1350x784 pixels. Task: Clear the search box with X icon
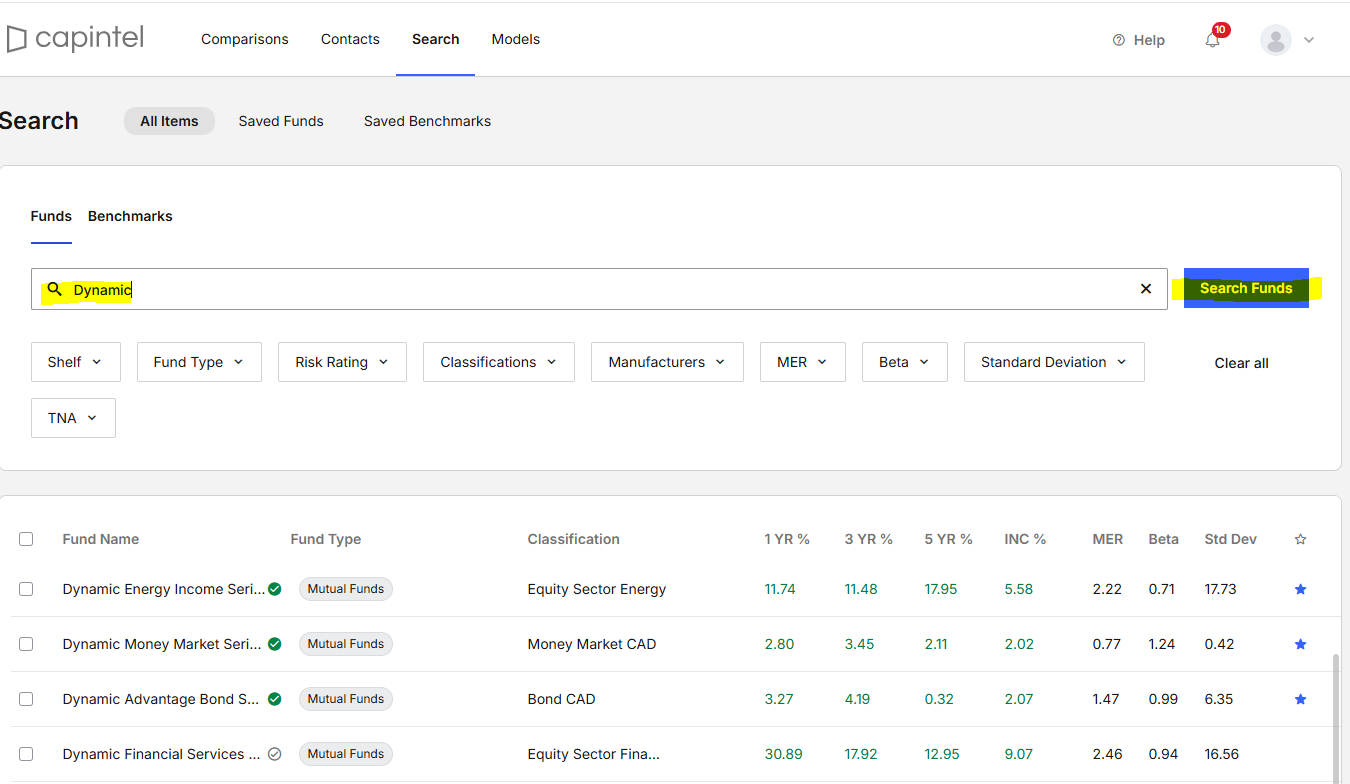(1146, 289)
